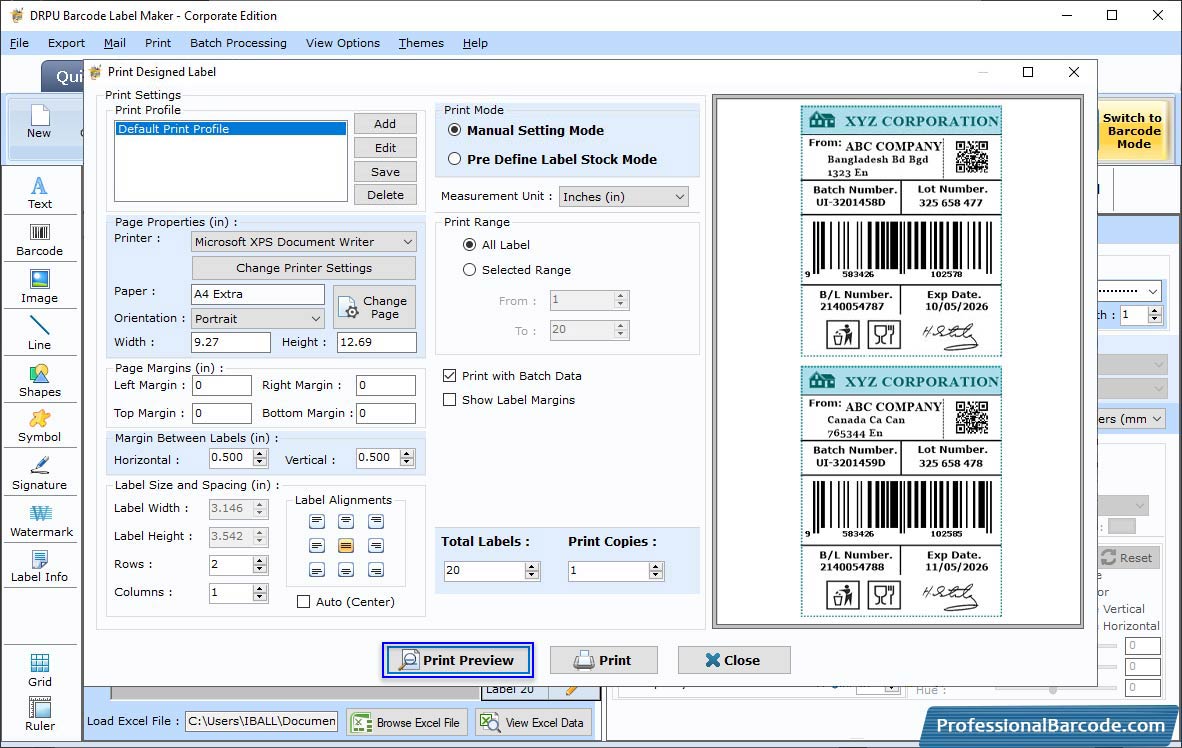Increase Horizontal margin between labels
Image resolution: width=1182 pixels, height=748 pixels.
[260, 453]
